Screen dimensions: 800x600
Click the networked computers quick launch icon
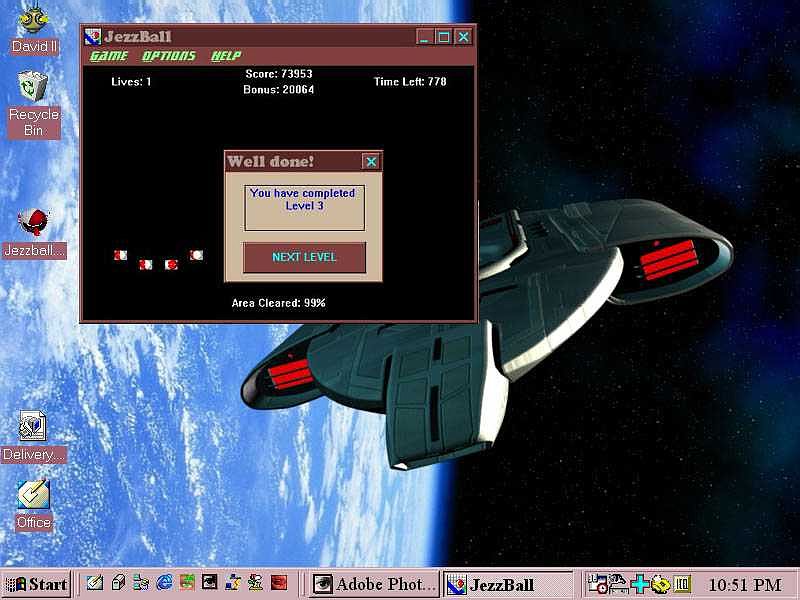tap(141, 583)
